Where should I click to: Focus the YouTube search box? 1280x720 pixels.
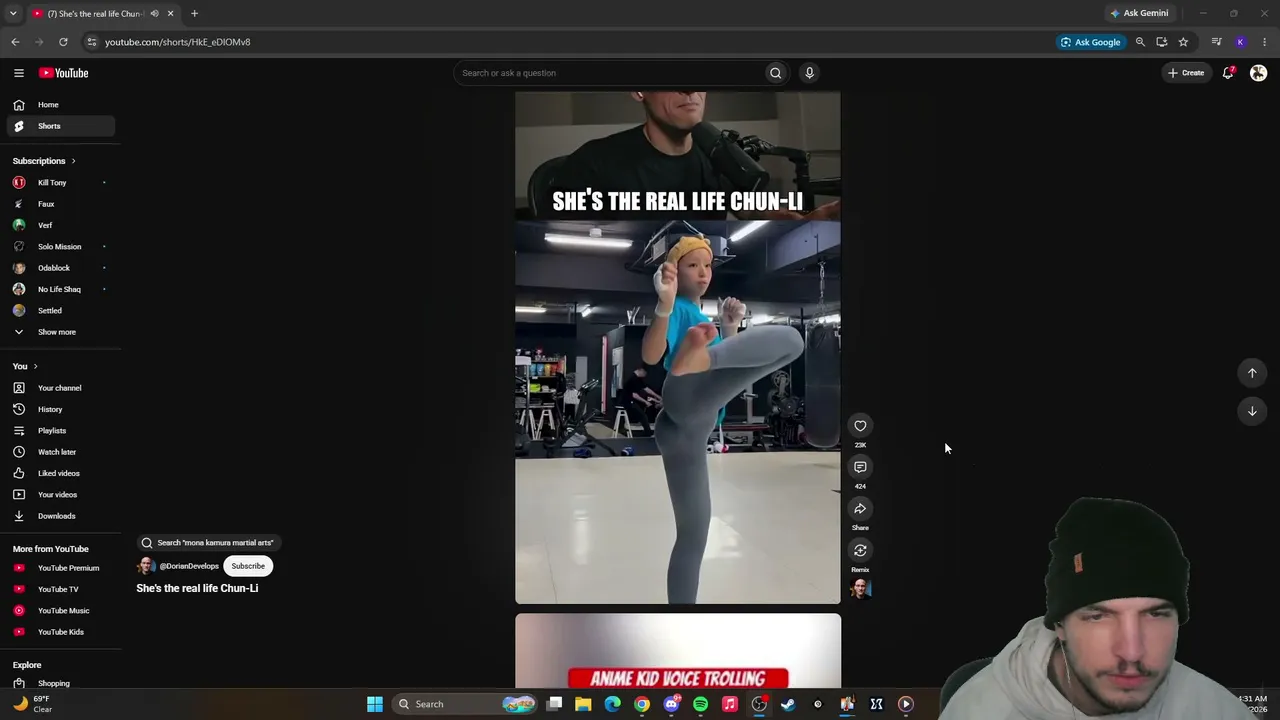pyautogui.click(x=607, y=73)
